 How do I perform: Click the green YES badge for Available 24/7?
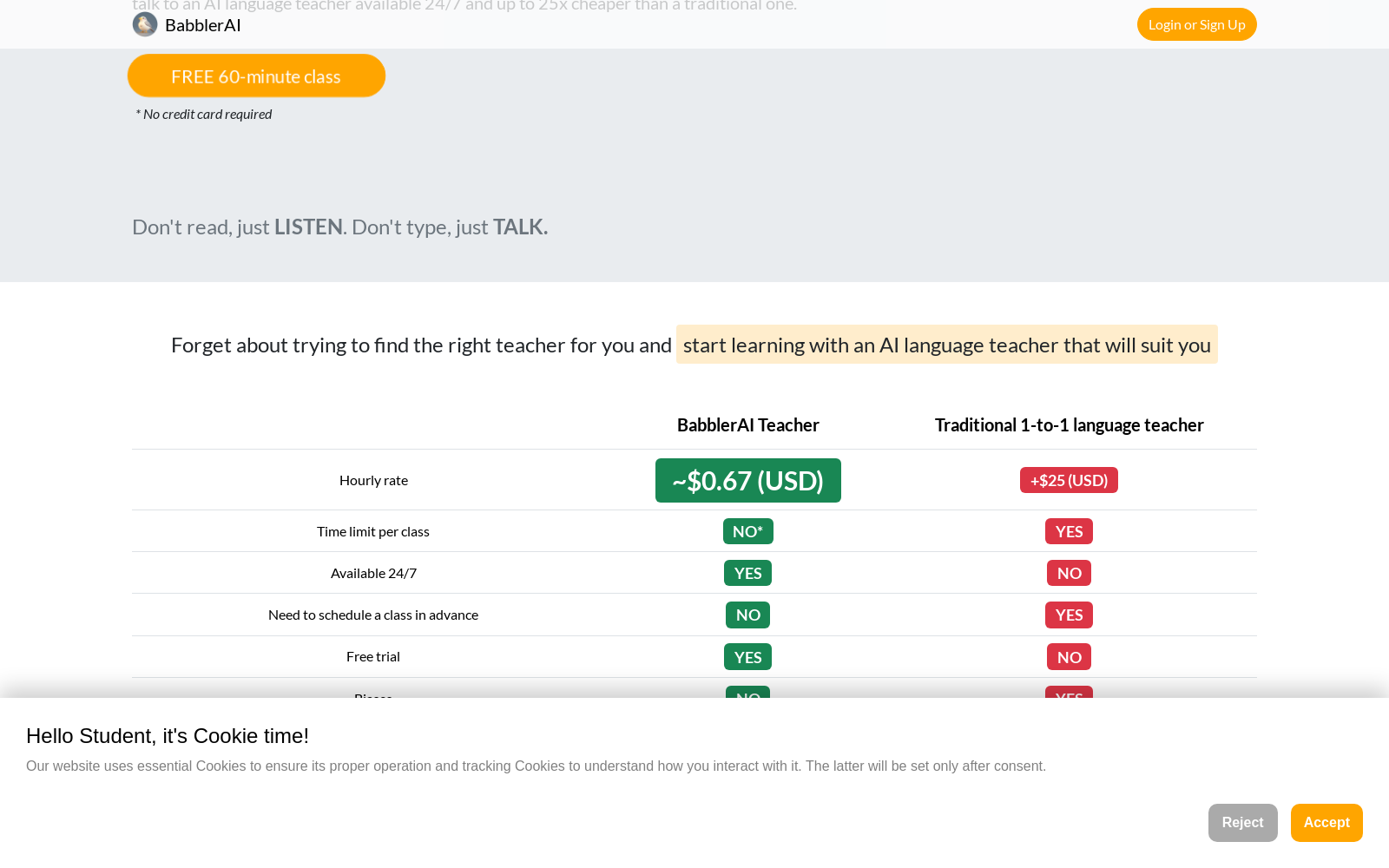tap(747, 573)
